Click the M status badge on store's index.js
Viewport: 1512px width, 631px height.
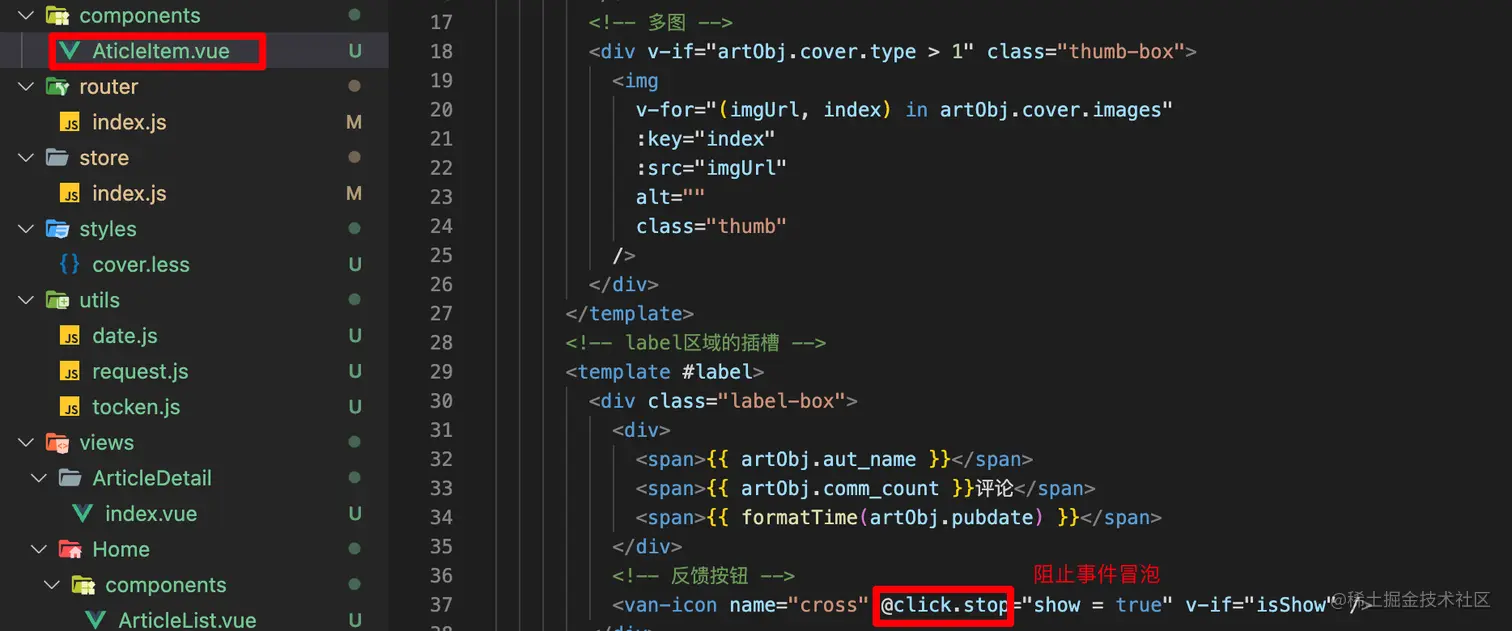(354, 193)
